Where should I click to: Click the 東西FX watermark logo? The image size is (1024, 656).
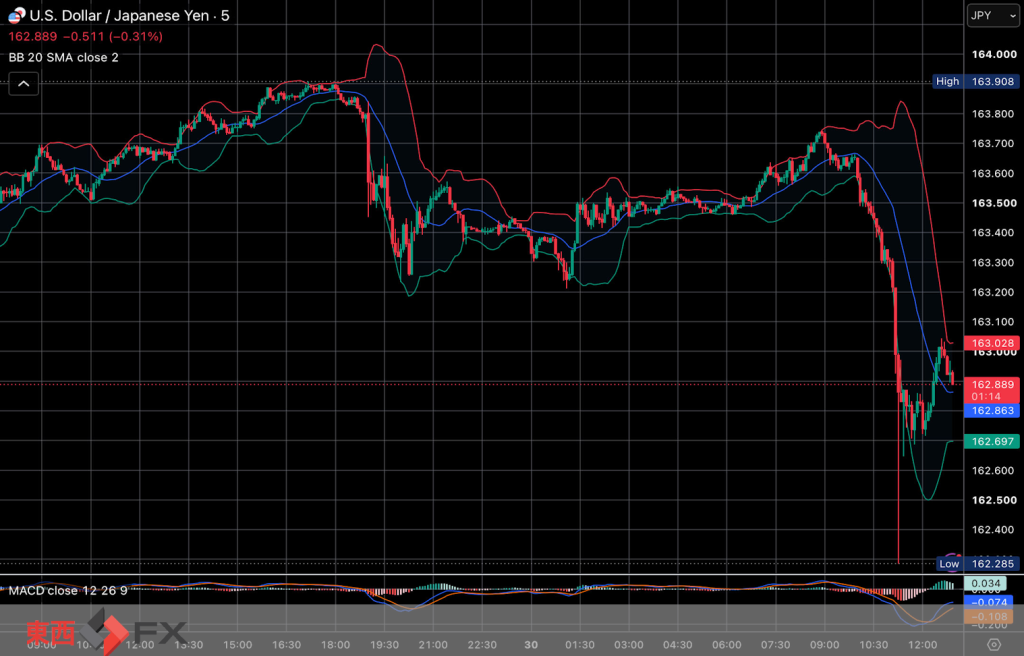tap(106, 631)
